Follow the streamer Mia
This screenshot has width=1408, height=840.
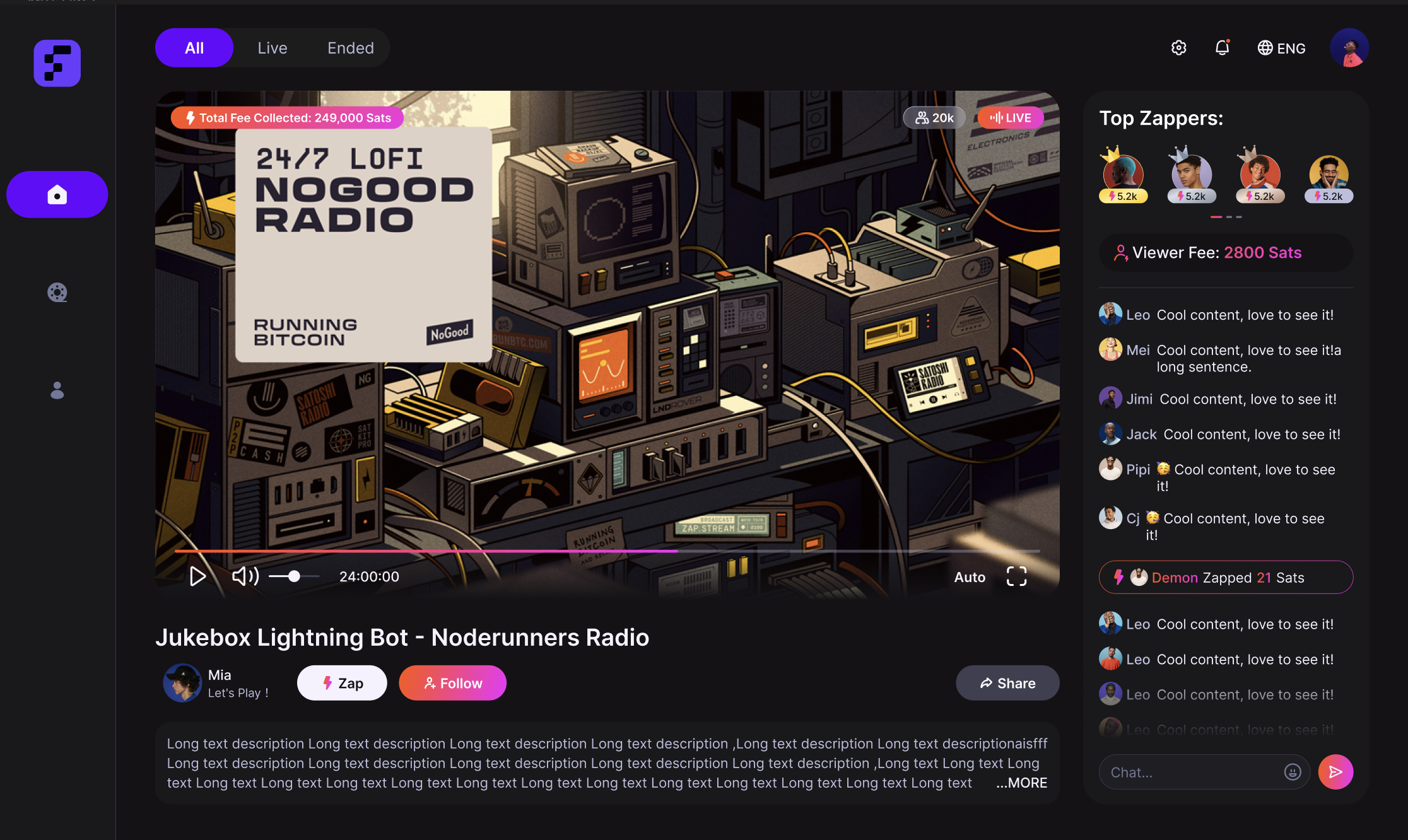point(452,683)
